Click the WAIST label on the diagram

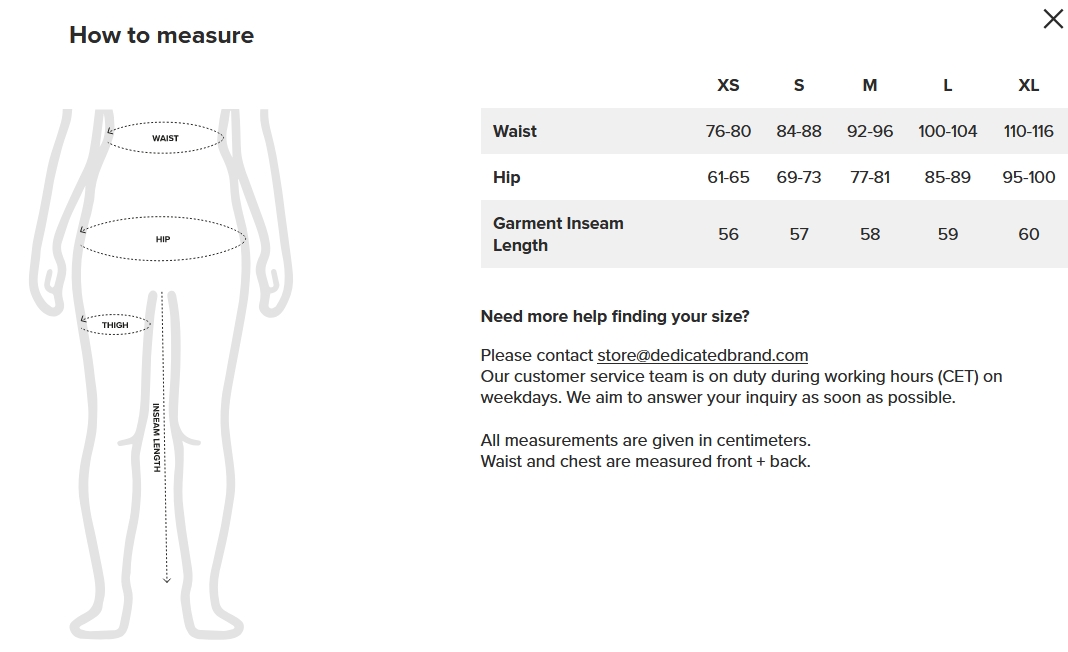click(x=165, y=138)
